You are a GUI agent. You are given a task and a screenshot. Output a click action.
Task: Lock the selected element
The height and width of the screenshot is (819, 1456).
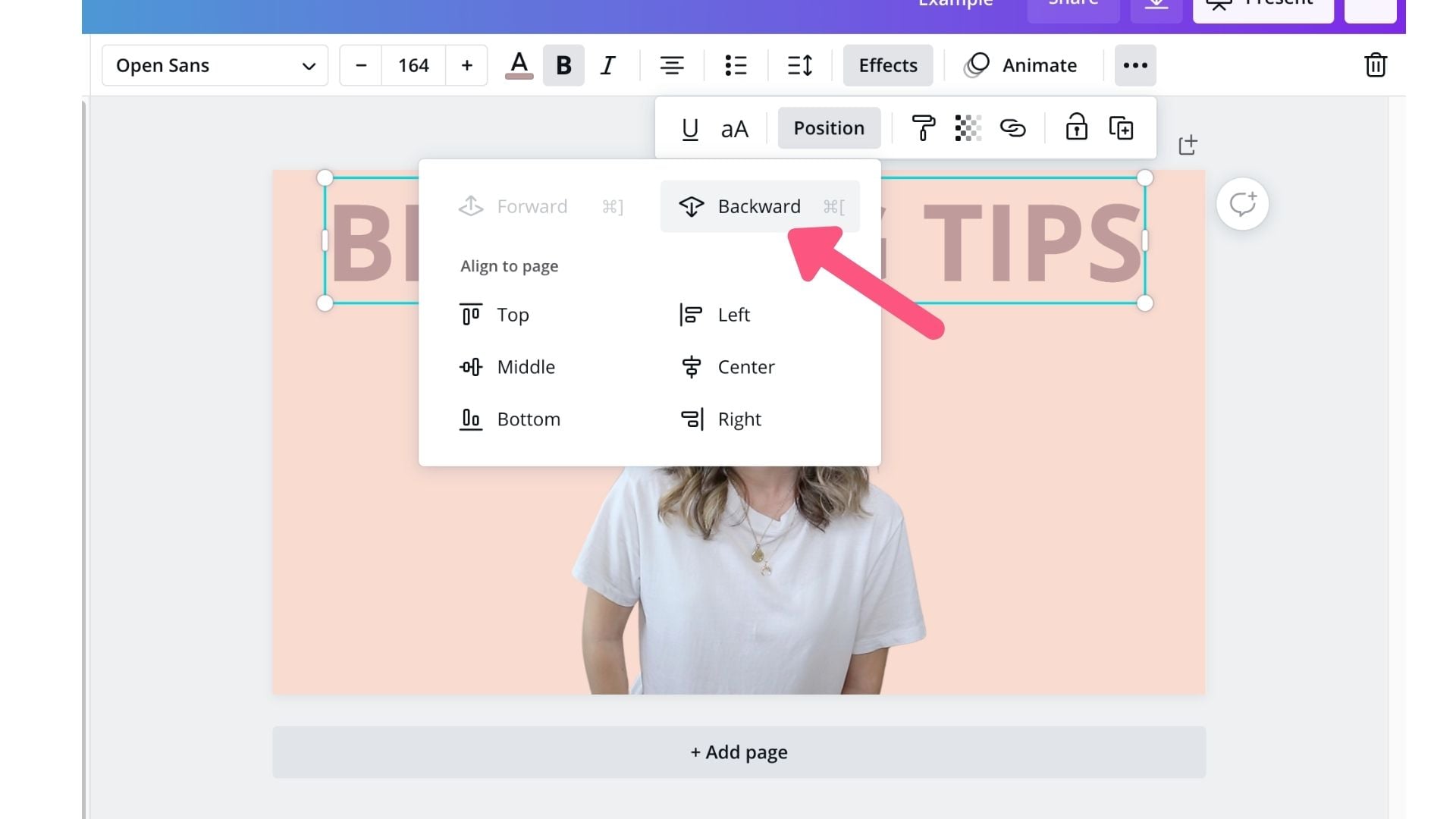tap(1076, 127)
